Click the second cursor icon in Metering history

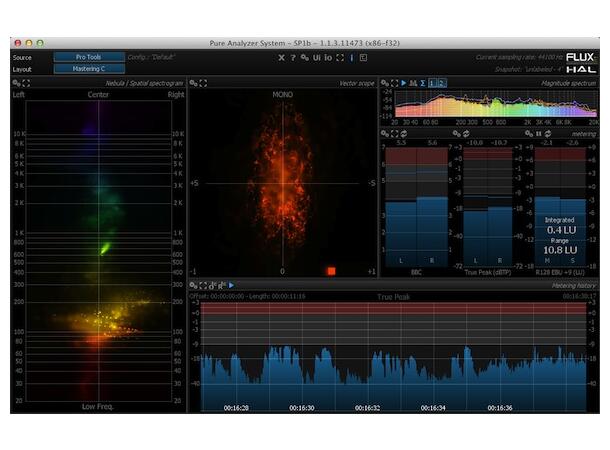coord(222,285)
